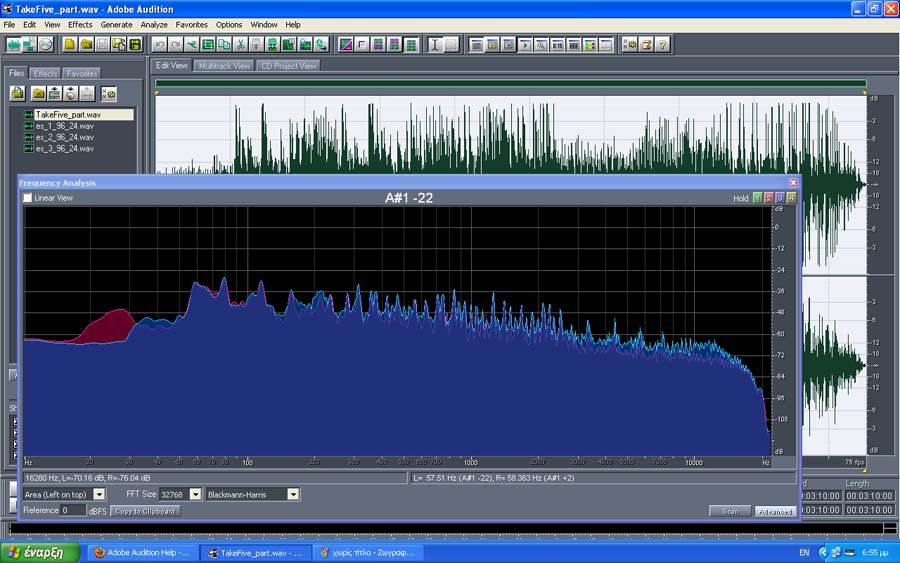Open the FFT Size dropdown
This screenshot has height=563, width=900.
(x=195, y=494)
